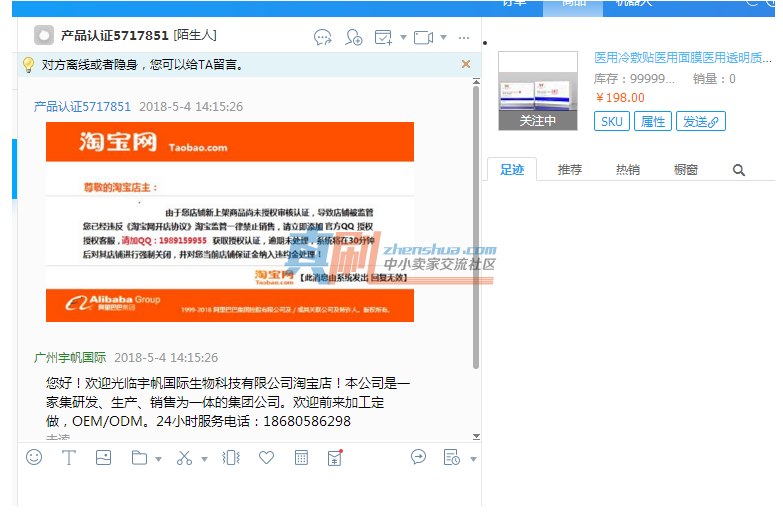This screenshot has height=512, width=783.
Task: Expand the task checklist dropdown arrow
Action: click(x=403, y=37)
